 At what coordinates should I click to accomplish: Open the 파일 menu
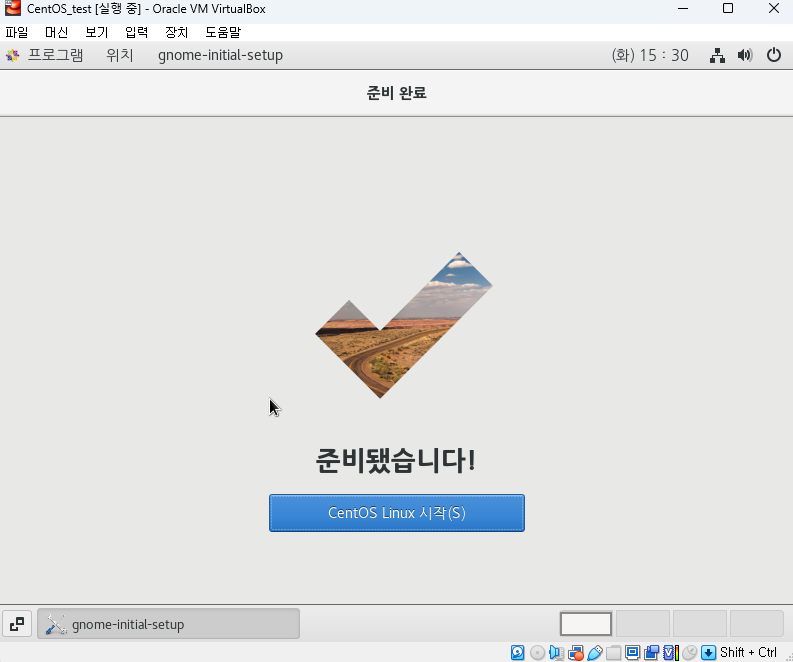(x=17, y=32)
